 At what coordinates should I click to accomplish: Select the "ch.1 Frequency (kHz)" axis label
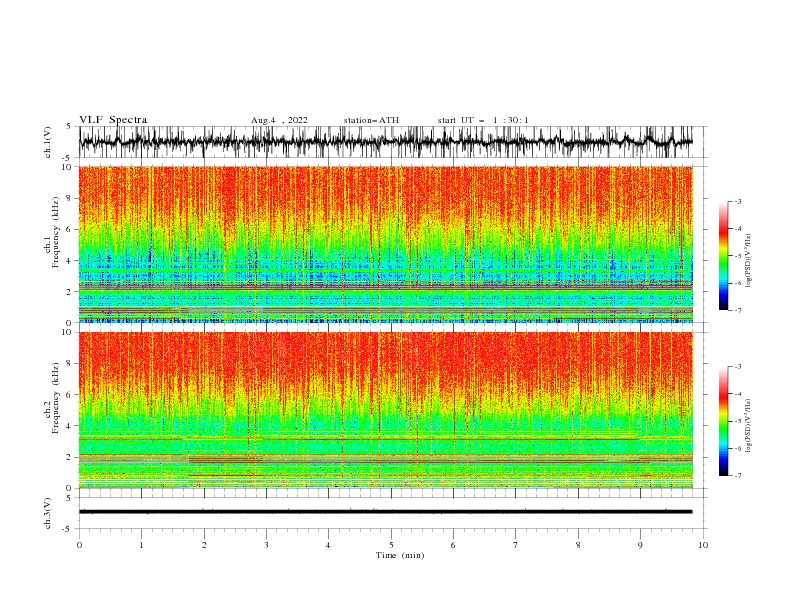[x=52, y=230]
